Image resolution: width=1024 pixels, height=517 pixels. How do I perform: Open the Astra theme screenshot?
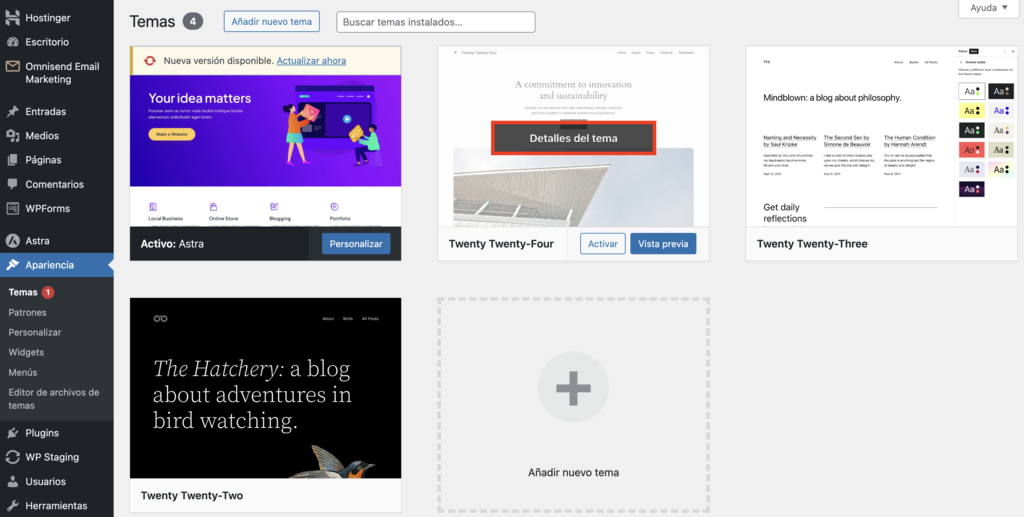(x=266, y=151)
